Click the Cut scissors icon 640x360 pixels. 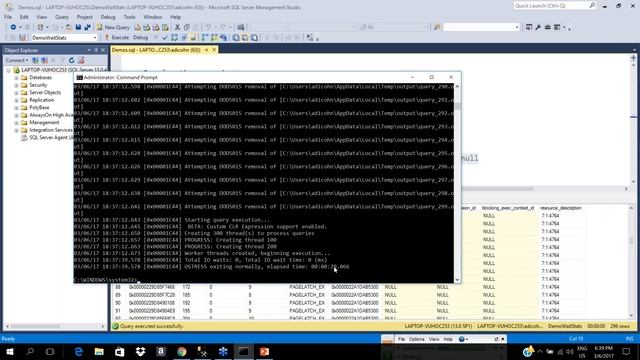pos(177,27)
